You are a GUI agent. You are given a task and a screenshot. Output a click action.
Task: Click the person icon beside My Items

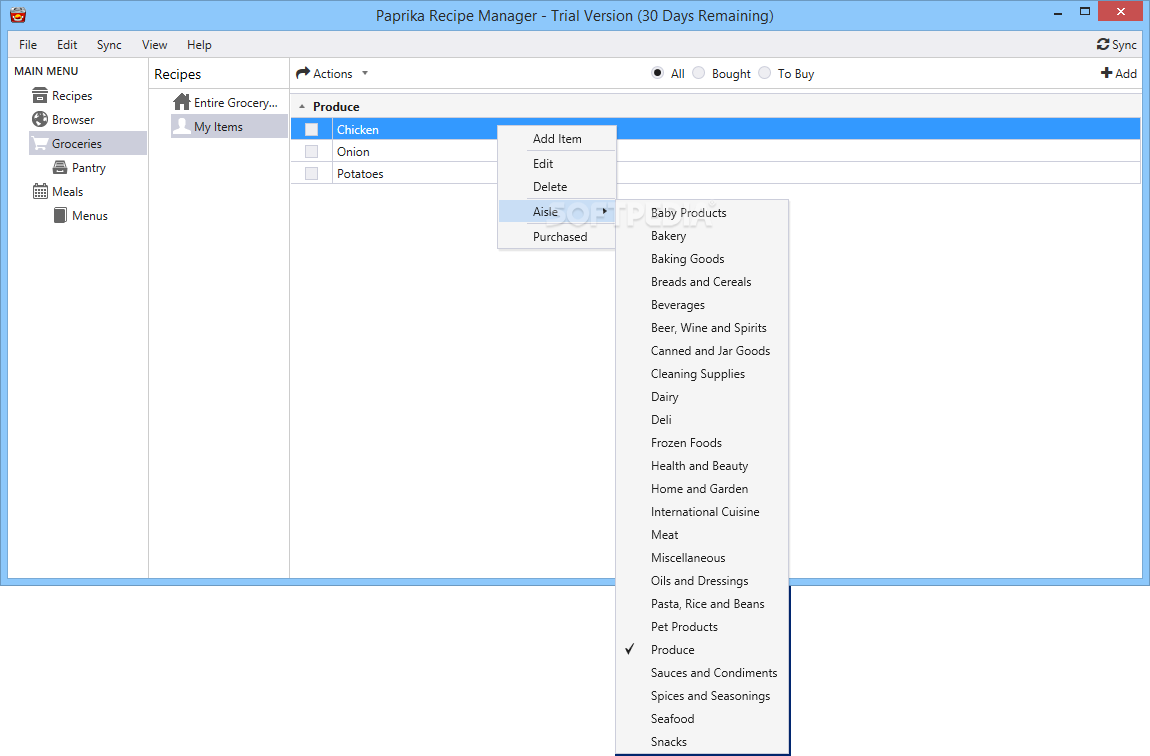[x=181, y=126]
